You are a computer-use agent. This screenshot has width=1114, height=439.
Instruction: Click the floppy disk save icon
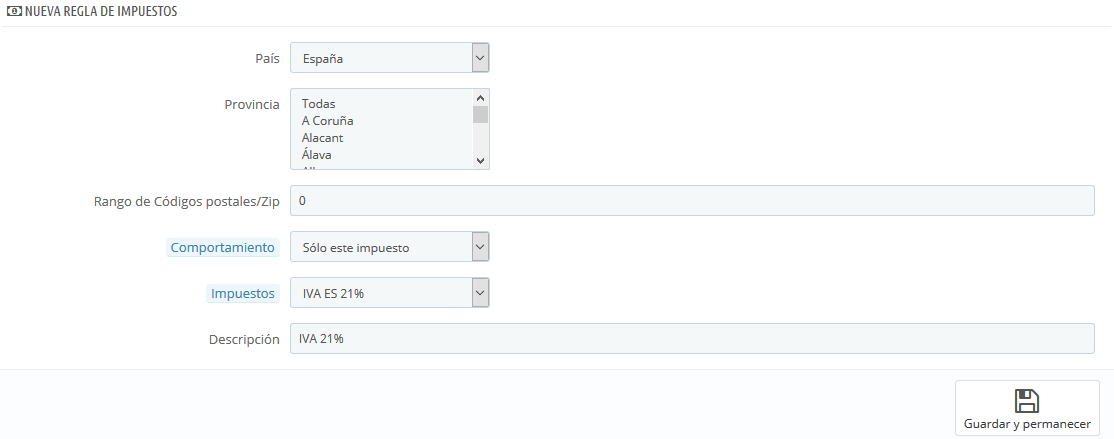click(1027, 401)
